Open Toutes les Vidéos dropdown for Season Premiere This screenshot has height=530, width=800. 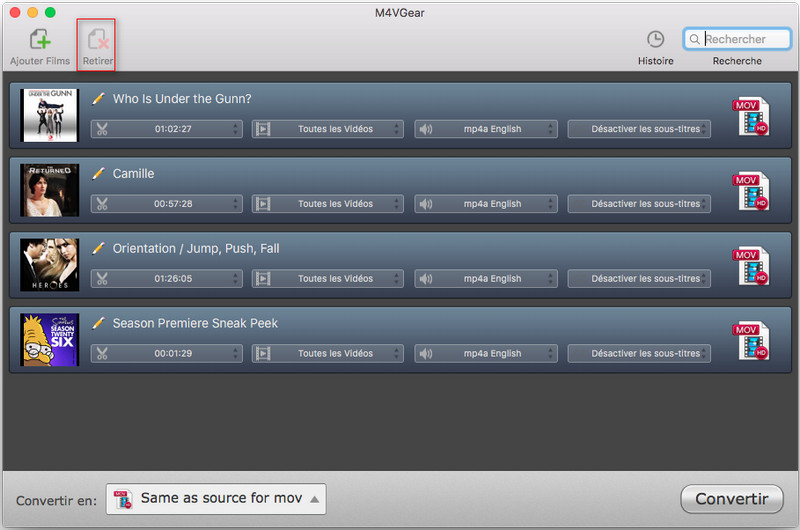328,354
